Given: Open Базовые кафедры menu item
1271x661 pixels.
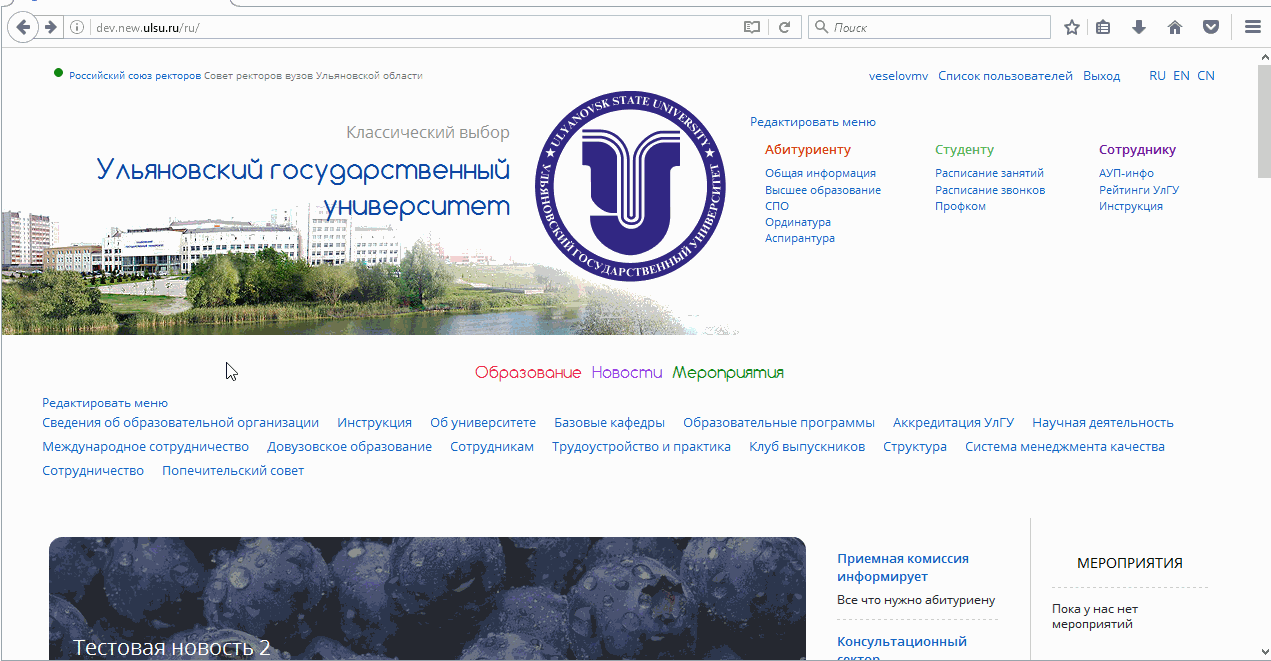Looking at the screenshot, I should point(609,423).
